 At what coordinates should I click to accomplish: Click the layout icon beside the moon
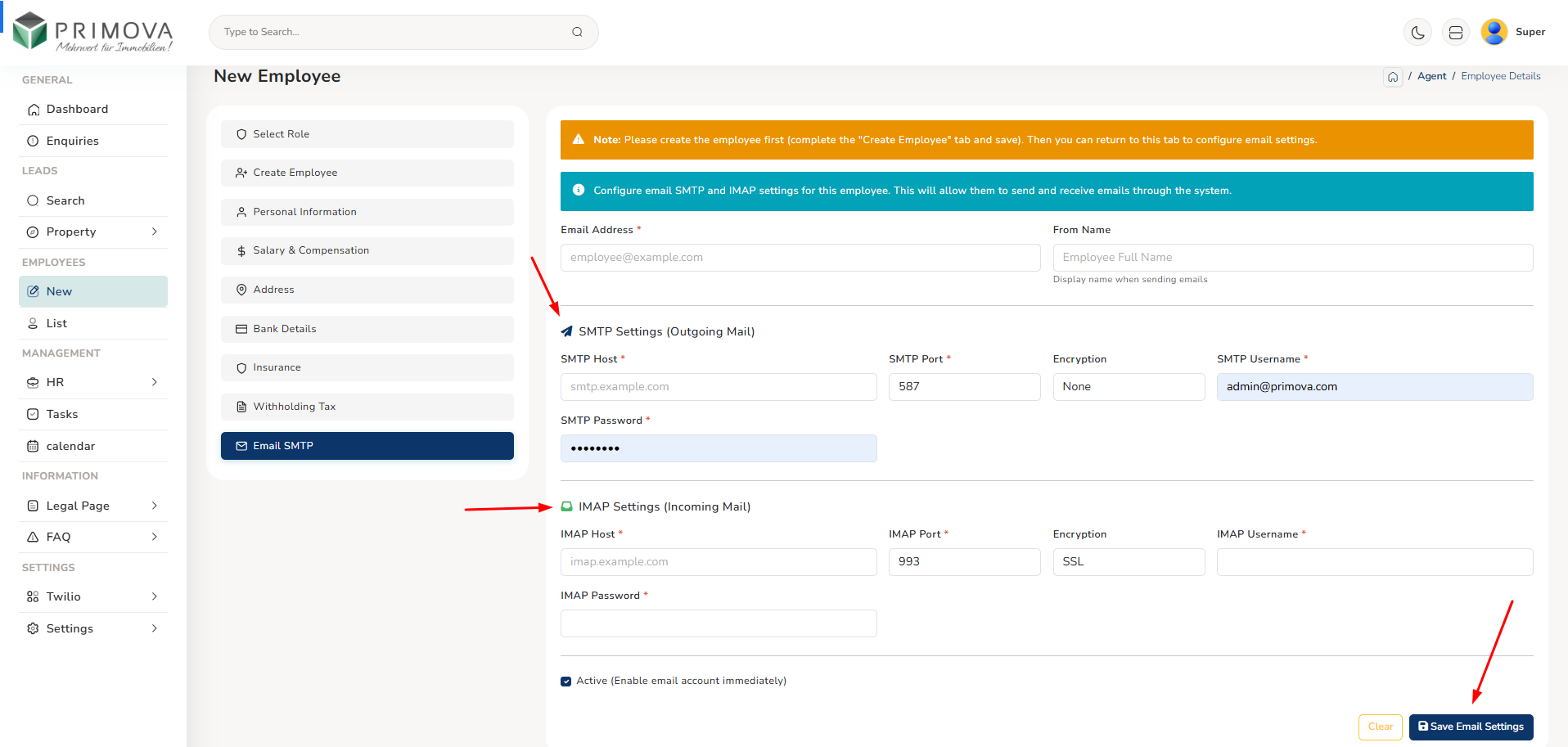click(1456, 33)
